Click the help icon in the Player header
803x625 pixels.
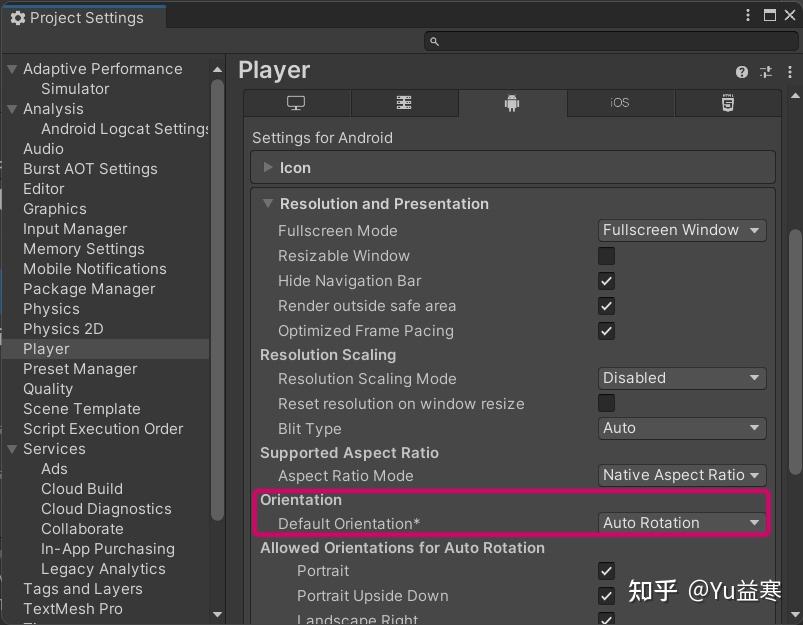[740, 71]
